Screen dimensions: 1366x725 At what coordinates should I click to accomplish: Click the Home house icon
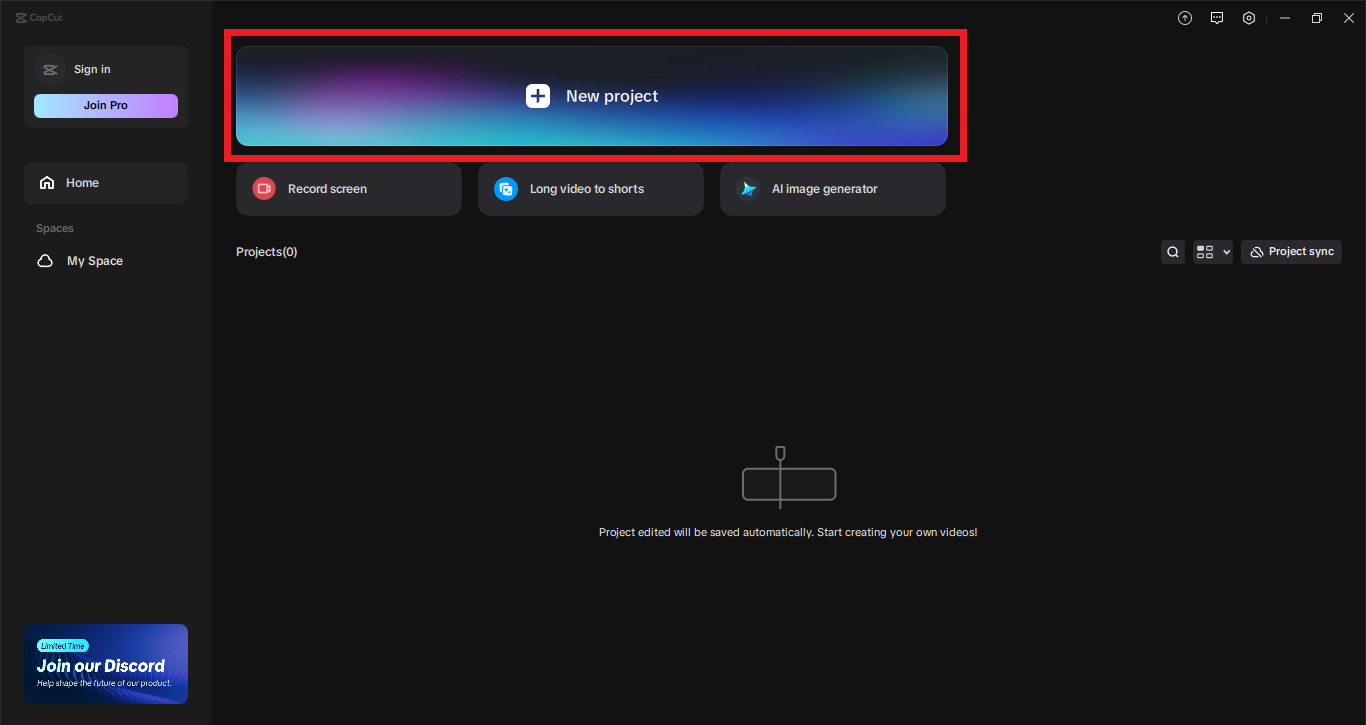[x=46, y=183]
